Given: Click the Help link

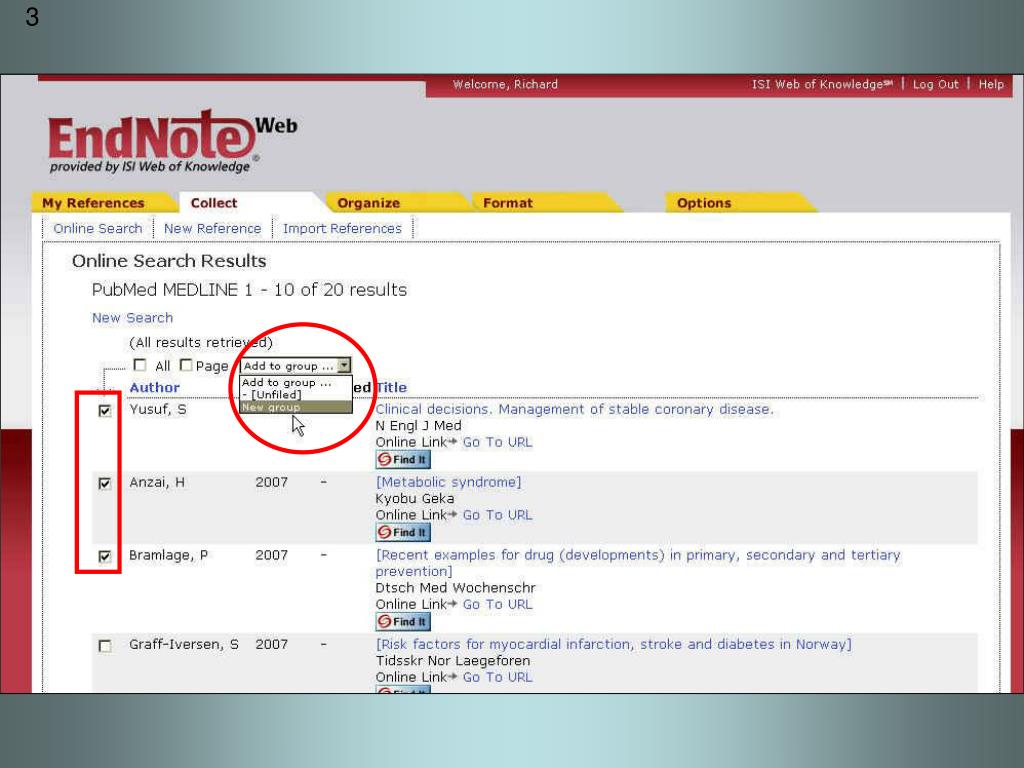Looking at the screenshot, I should 991,84.
